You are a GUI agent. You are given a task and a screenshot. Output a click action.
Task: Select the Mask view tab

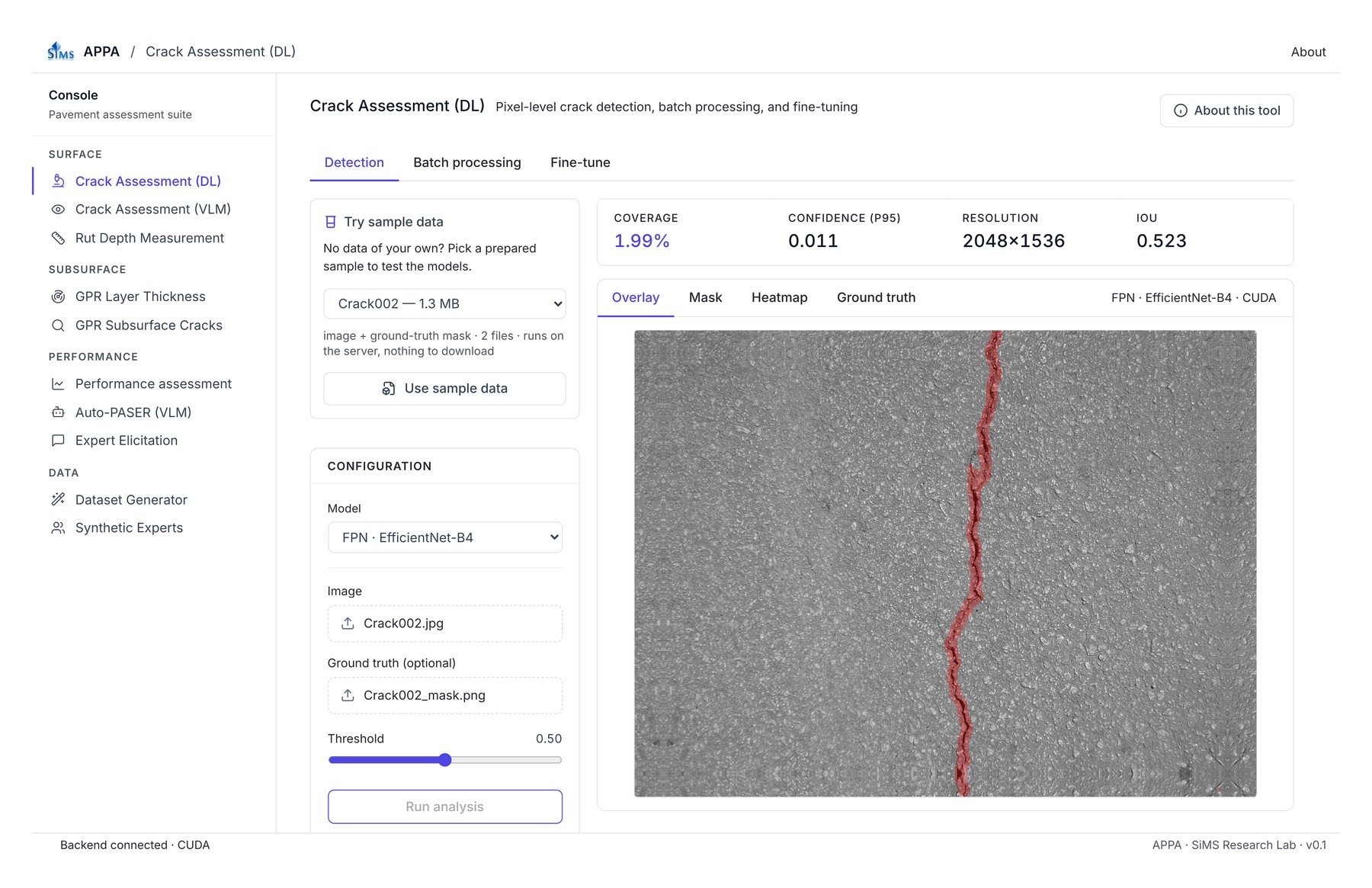click(x=705, y=297)
